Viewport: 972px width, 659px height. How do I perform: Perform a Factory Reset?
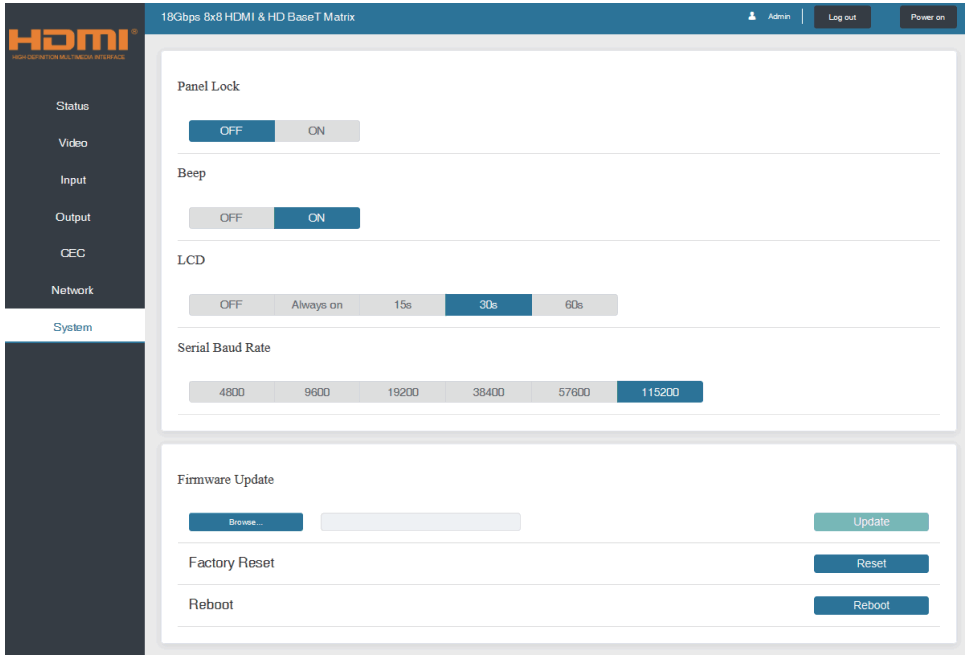coord(870,563)
